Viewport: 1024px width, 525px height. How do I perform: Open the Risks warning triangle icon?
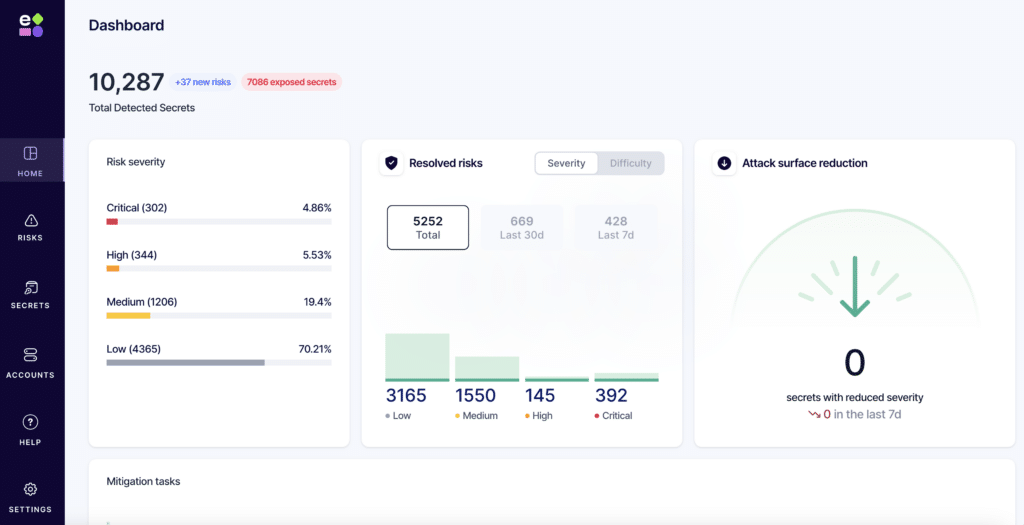(30, 220)
